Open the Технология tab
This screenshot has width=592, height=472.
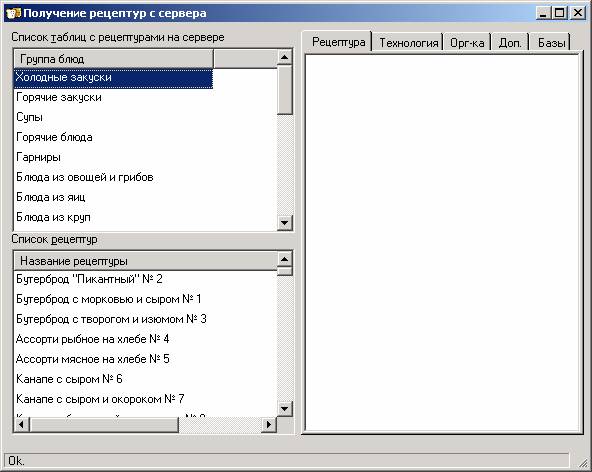409,43
